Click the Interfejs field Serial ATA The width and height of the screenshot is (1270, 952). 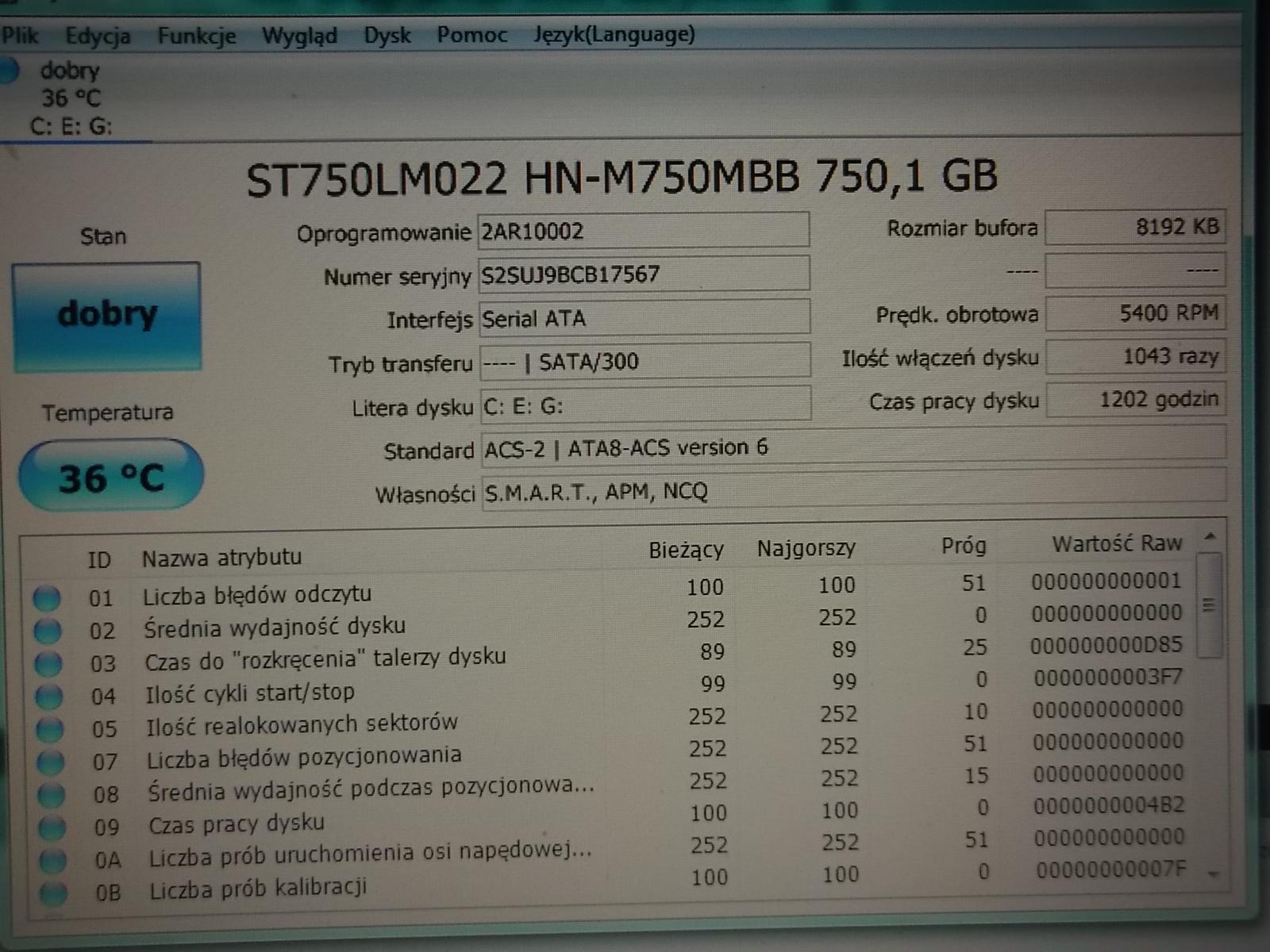645,318
